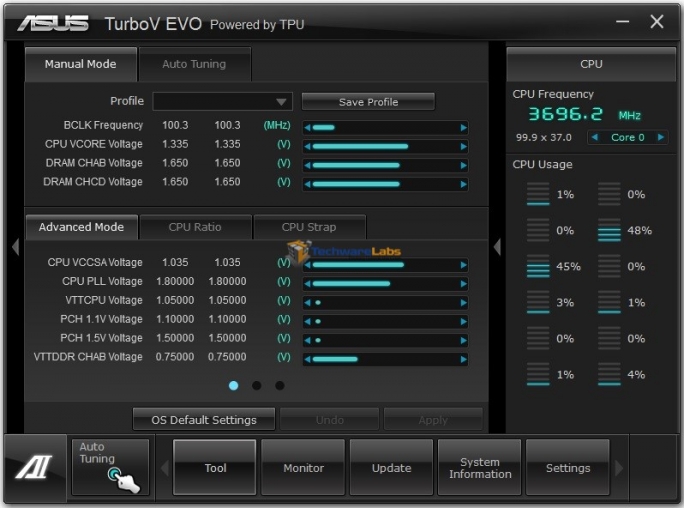684x508 pixels.
Task: Click the Undo button
Action: pyautogui.click(x=329, y=419)
